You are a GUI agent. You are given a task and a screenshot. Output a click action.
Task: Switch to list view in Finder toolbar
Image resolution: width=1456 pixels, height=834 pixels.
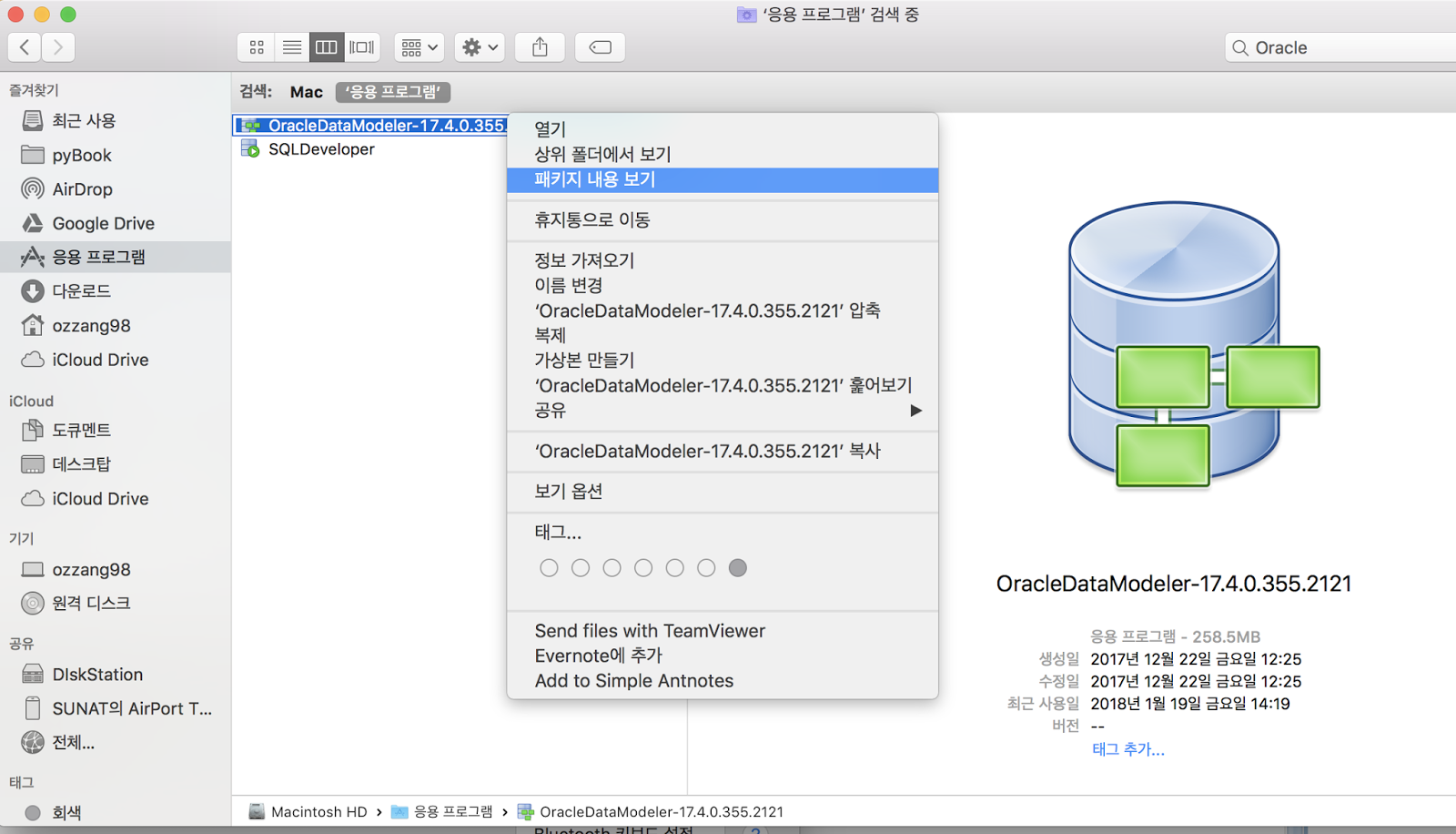click(291, 46)
